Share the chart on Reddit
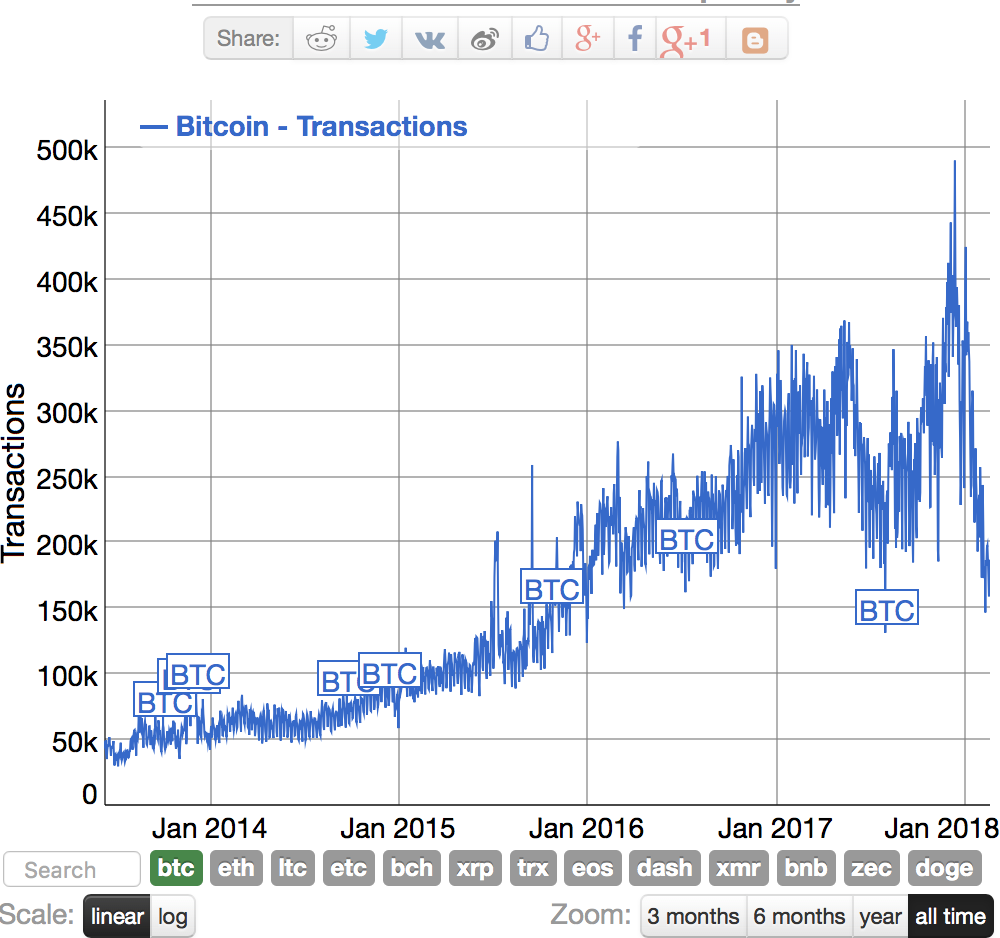1000x938 pixels. click(x=321, y=39)
